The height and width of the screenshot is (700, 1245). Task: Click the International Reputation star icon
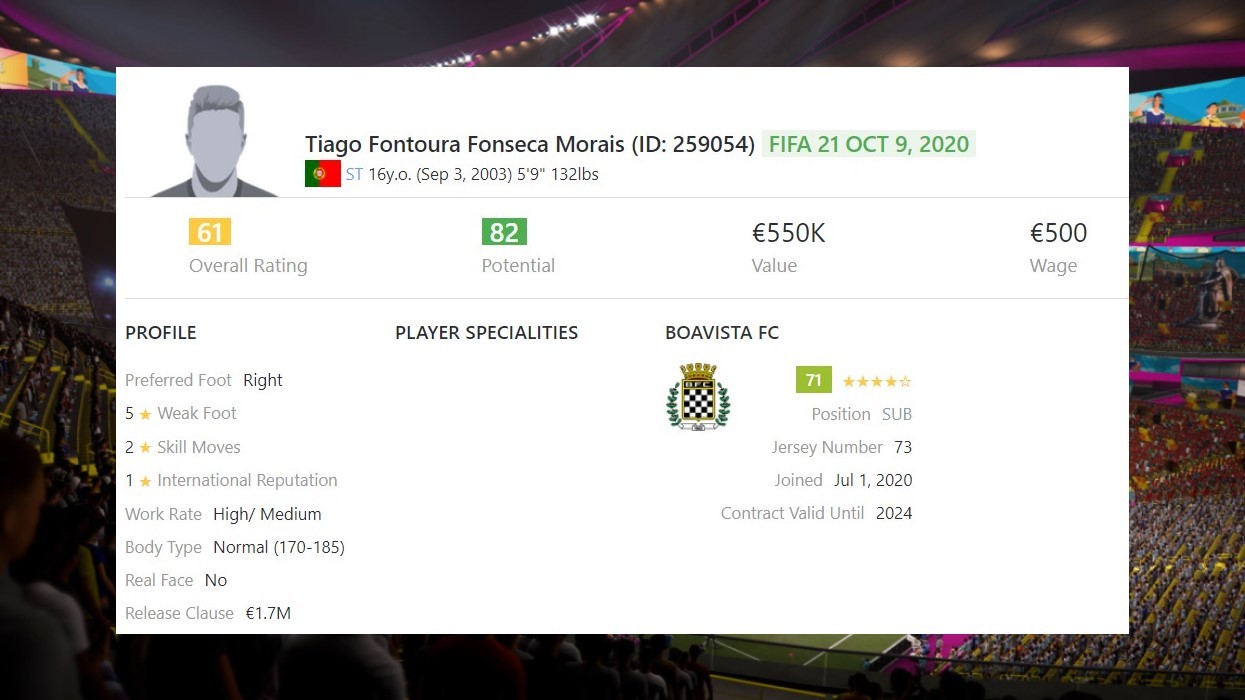click(x=145, y=481)
